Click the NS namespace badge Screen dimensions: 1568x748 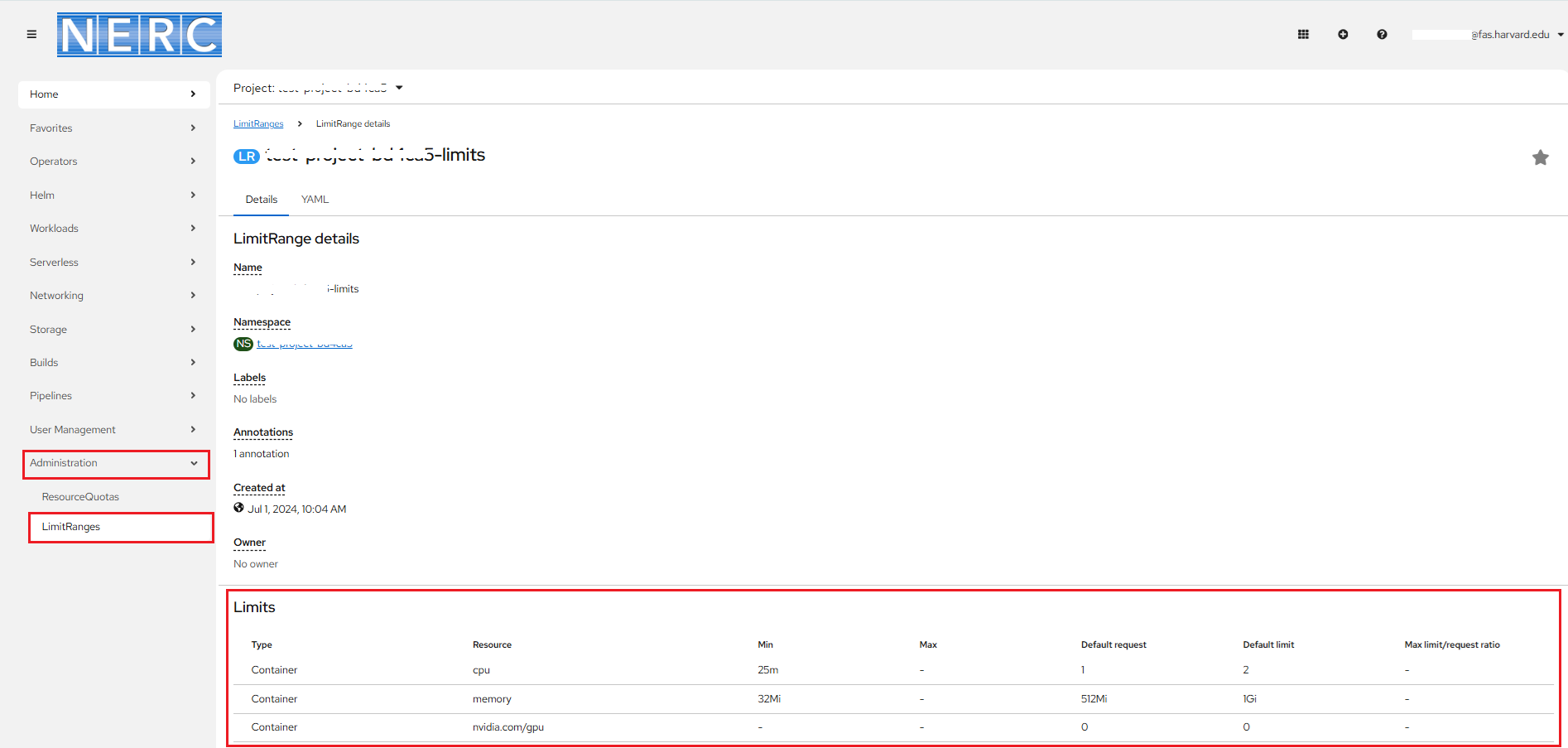click(x=243, y=344)
